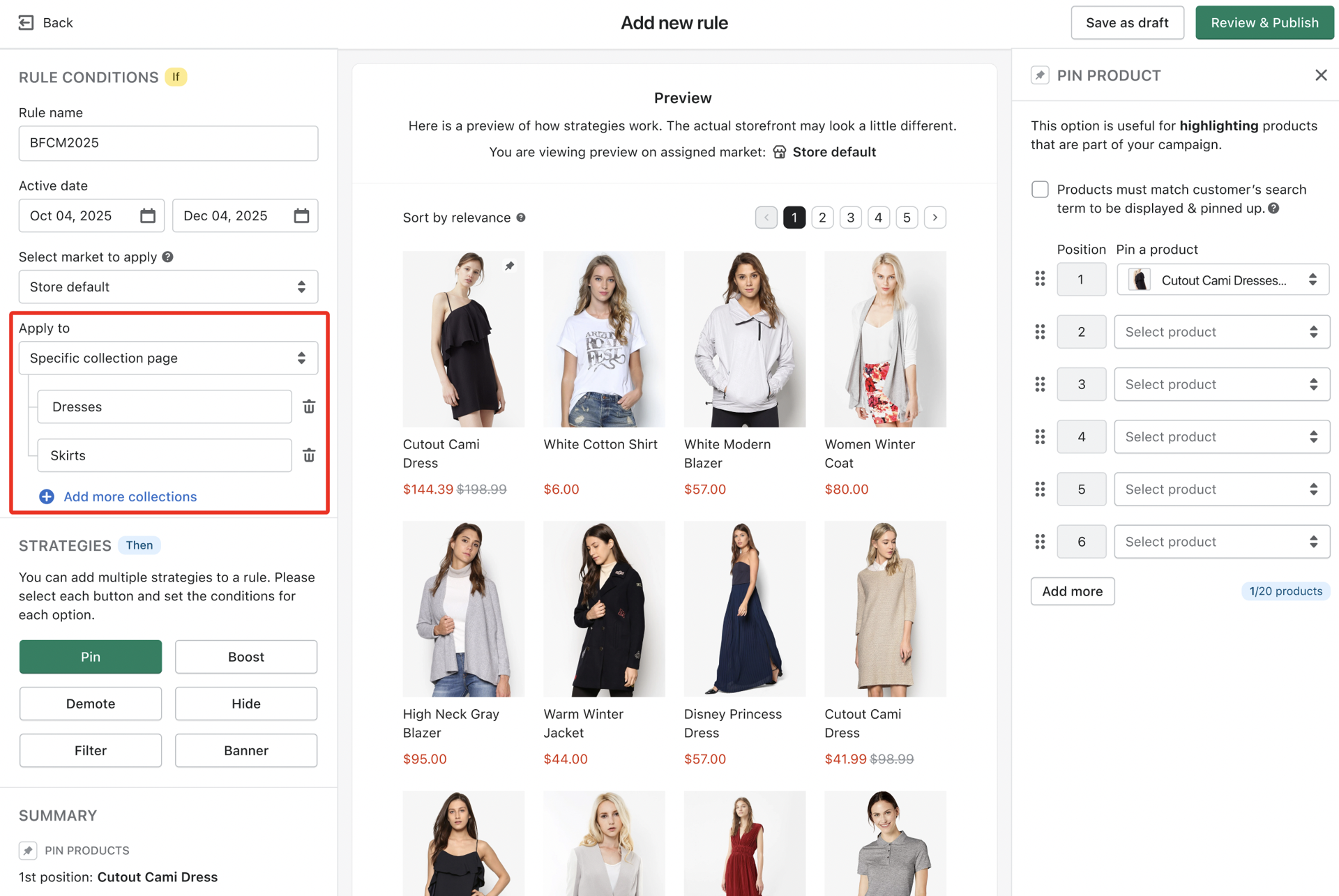
Task: Delete the Dresses collection using trash icon
Action: (x=309, y=406)
